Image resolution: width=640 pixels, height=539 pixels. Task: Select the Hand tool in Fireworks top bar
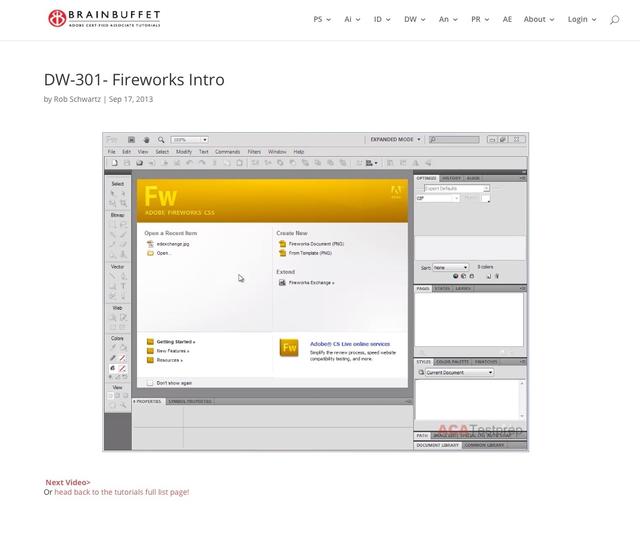click(x=147, y=140)
